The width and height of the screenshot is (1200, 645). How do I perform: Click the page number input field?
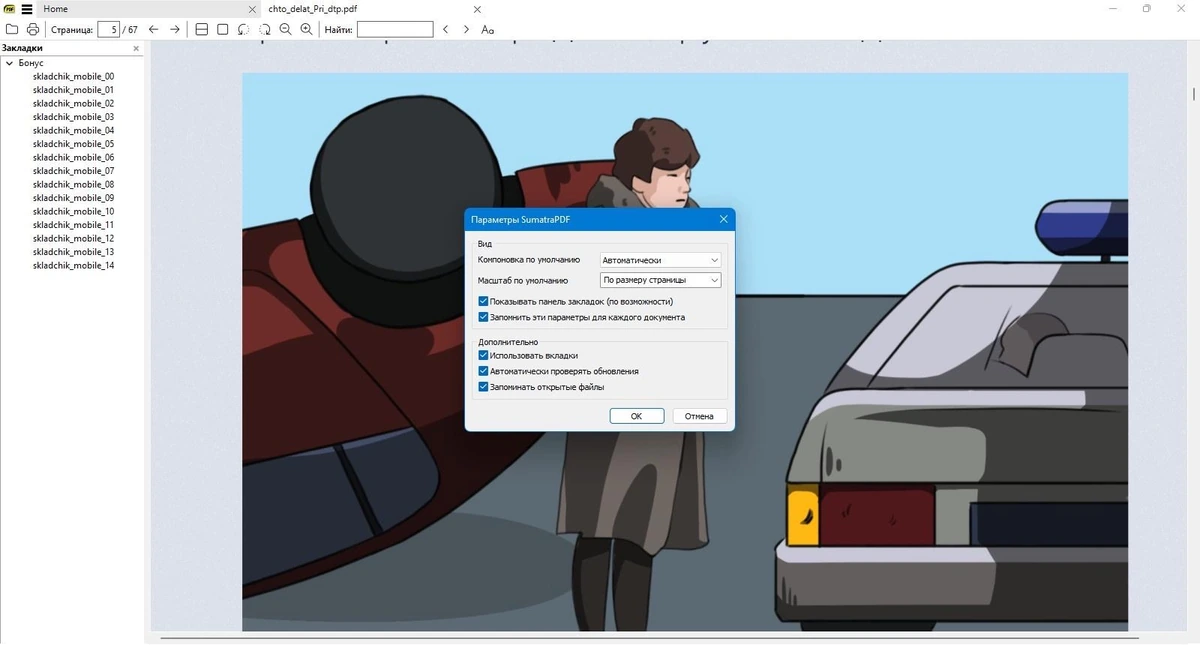[x=108, y=30]
